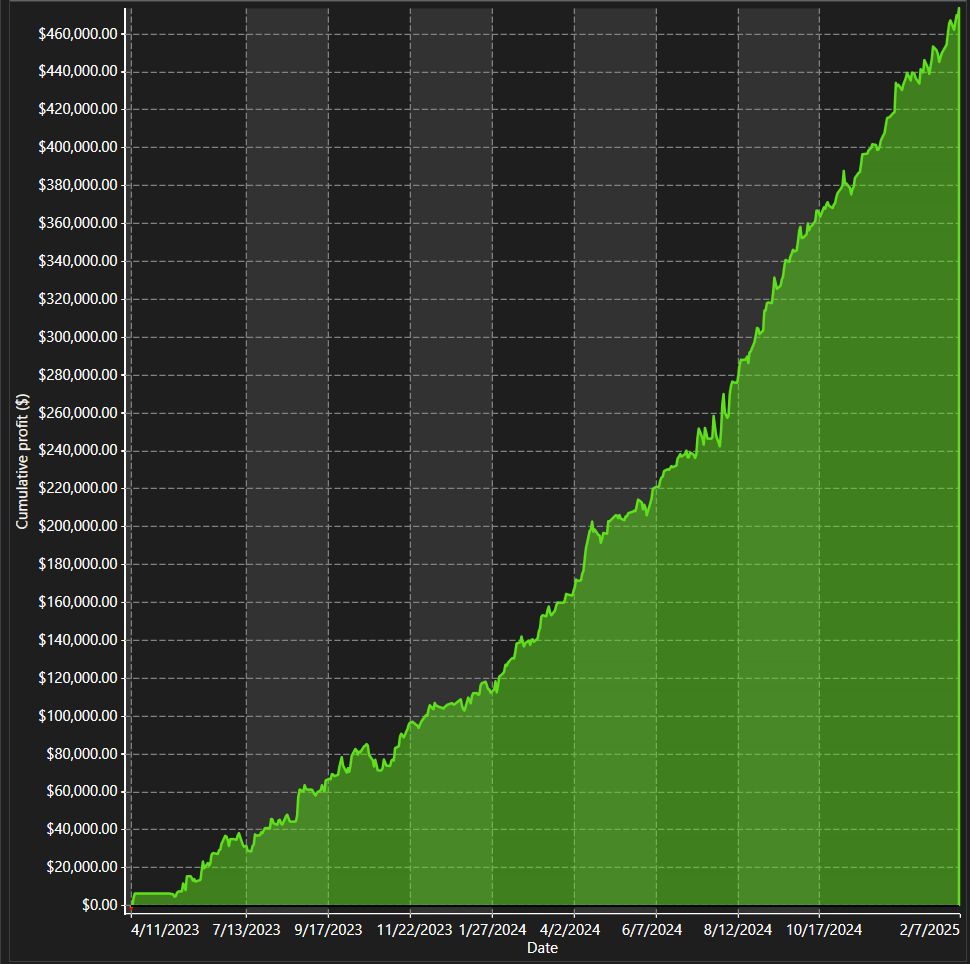Select the $460,000.00 y-axis label
This screenshot has width=970, height=964.
[78, 34]
